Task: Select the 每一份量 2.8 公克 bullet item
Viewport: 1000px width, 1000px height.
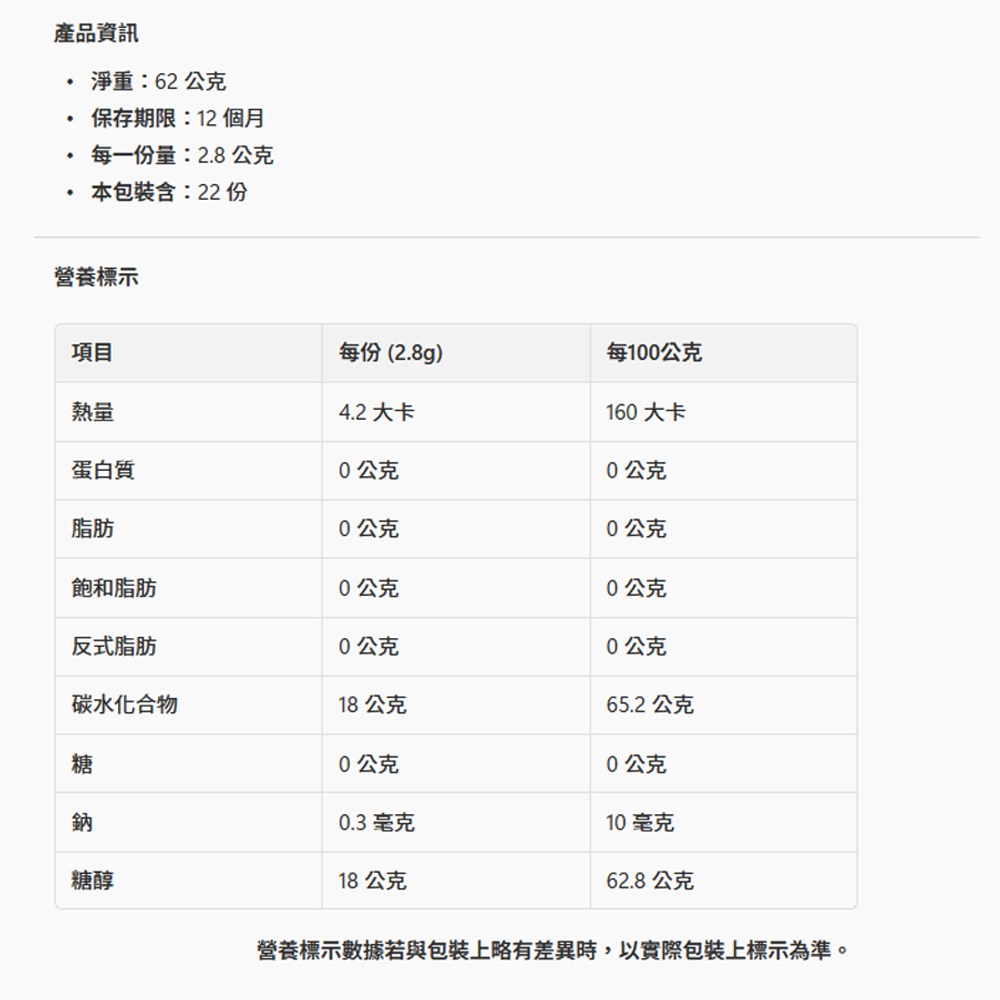Action: [x=181, y=155]
